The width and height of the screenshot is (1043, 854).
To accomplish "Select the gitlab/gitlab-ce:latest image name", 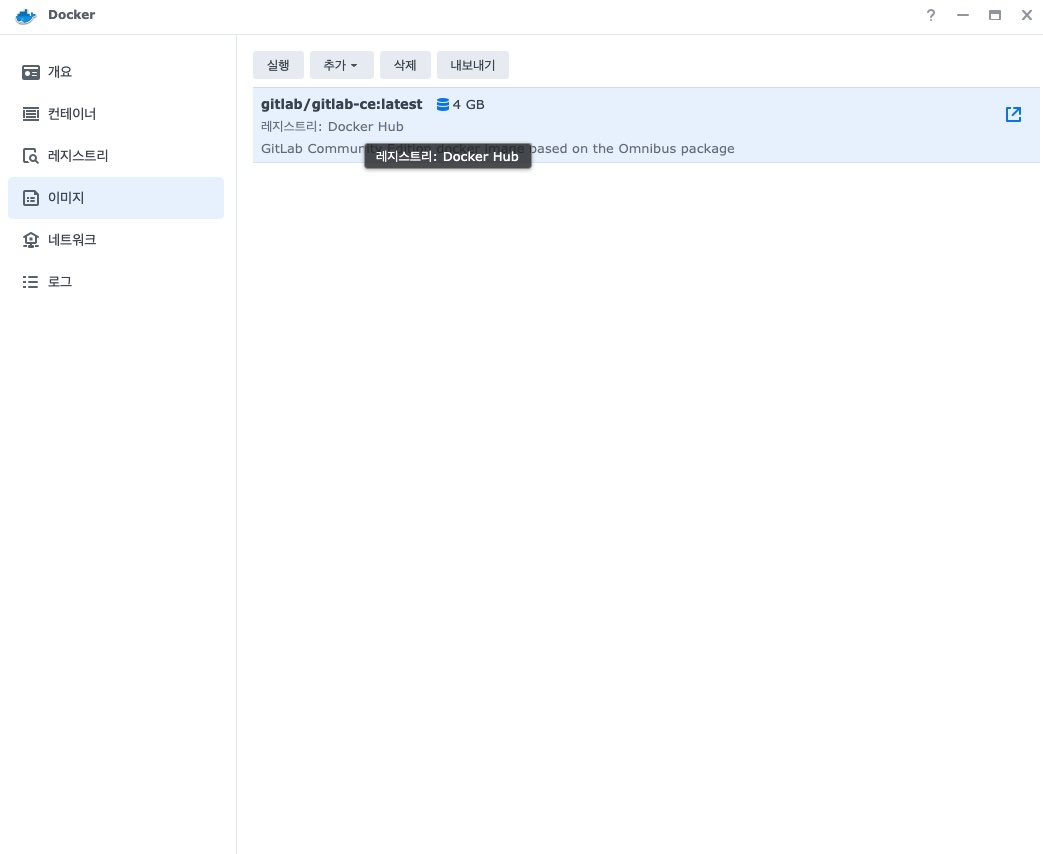I will coord(341,104).
